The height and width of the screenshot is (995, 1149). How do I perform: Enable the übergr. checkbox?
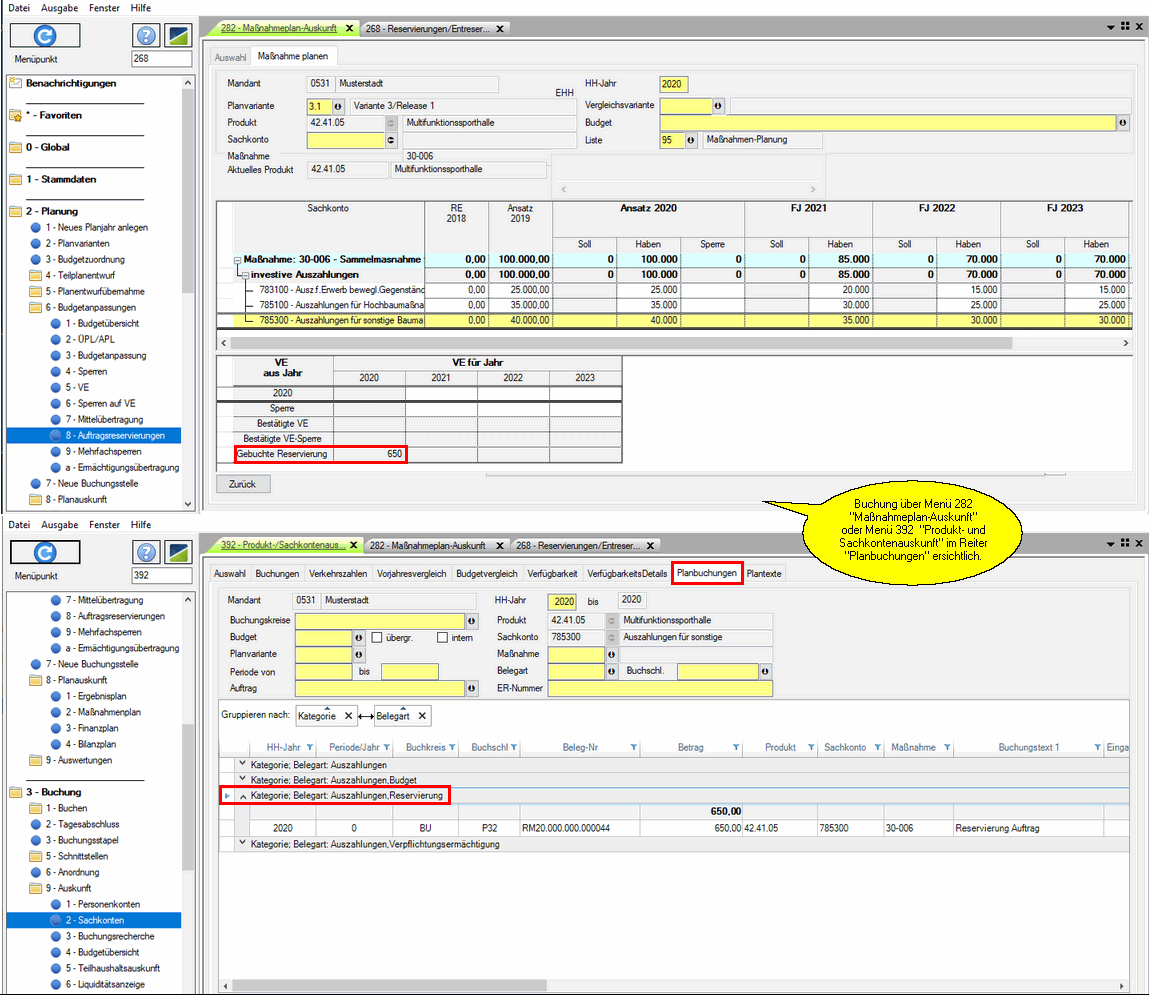(x=377, y=637)
